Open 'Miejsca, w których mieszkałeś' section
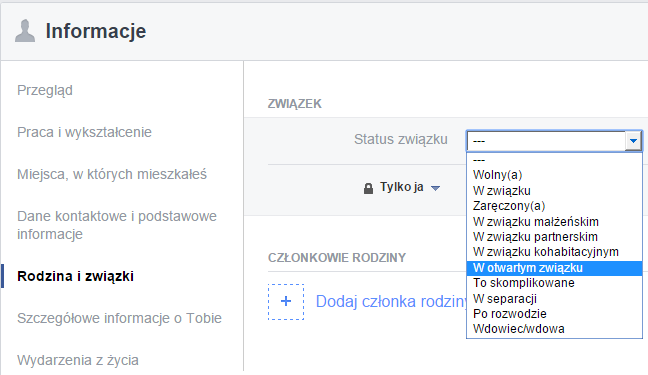 pos(112,174)
